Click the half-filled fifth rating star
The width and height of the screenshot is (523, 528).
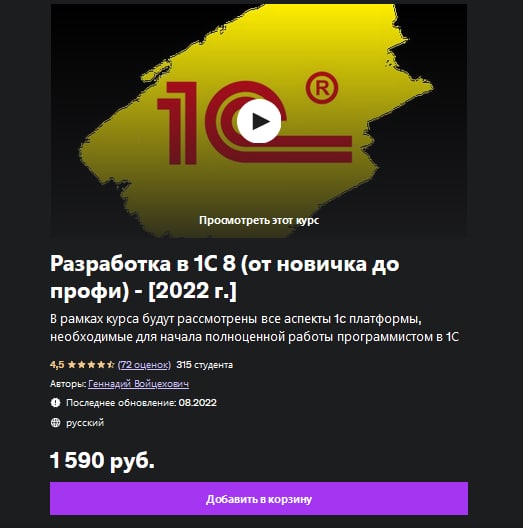point(110,365)
